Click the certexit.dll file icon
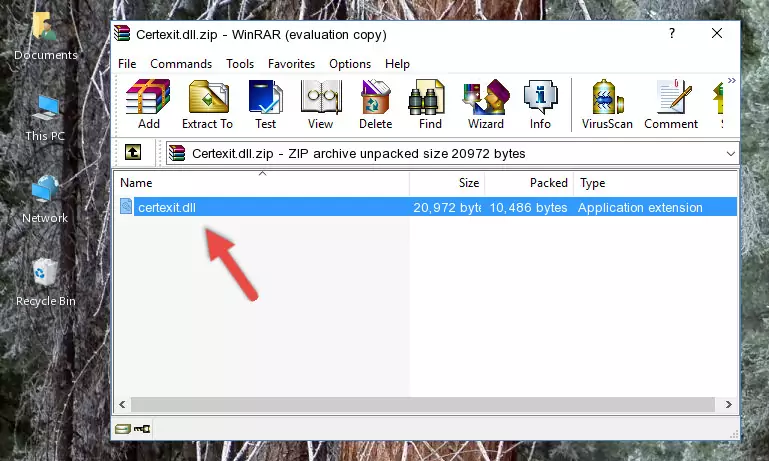This screenshot has width=769, height=461. coord(126,206)
